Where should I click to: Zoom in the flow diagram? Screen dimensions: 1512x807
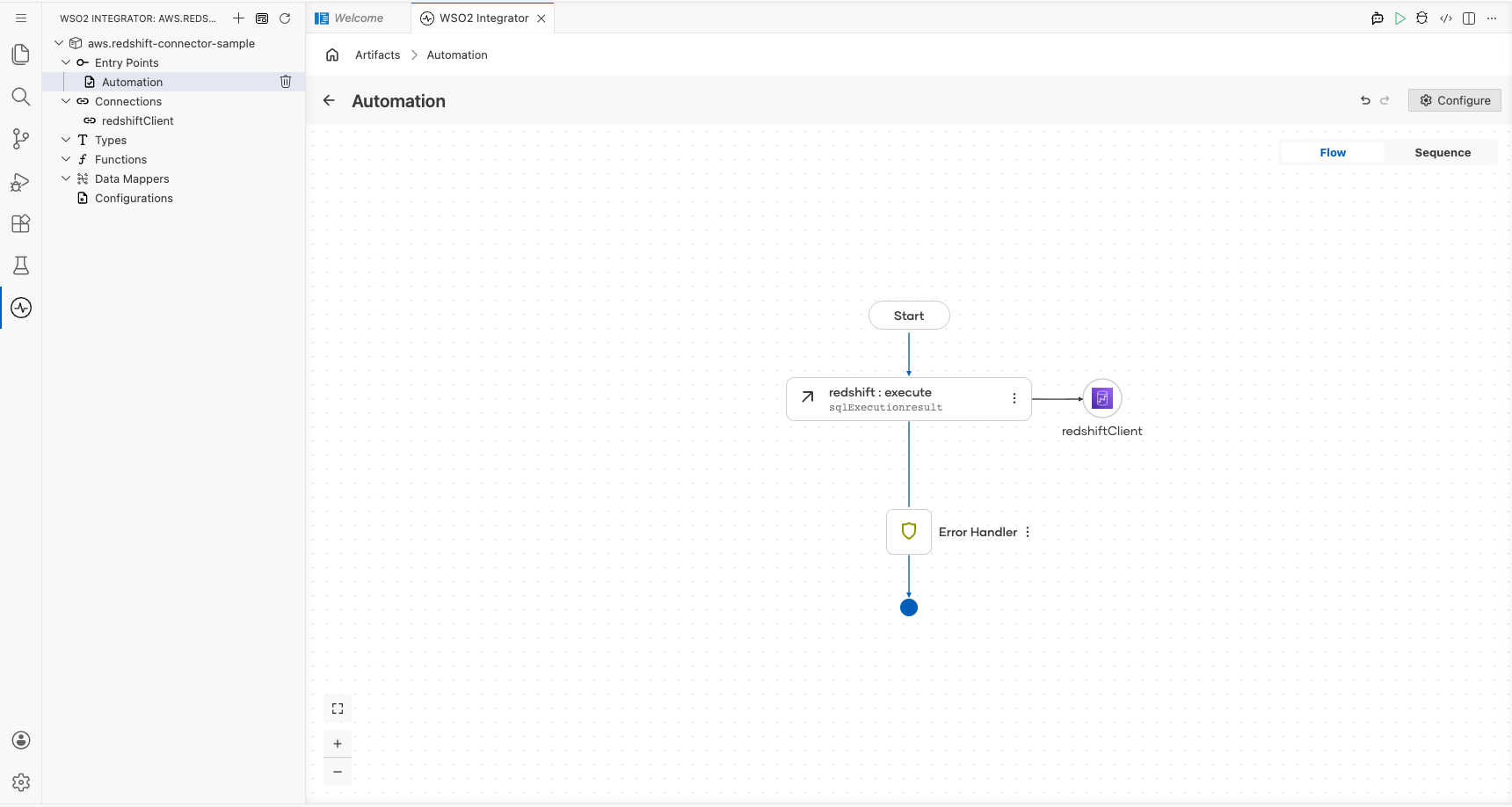338,744
